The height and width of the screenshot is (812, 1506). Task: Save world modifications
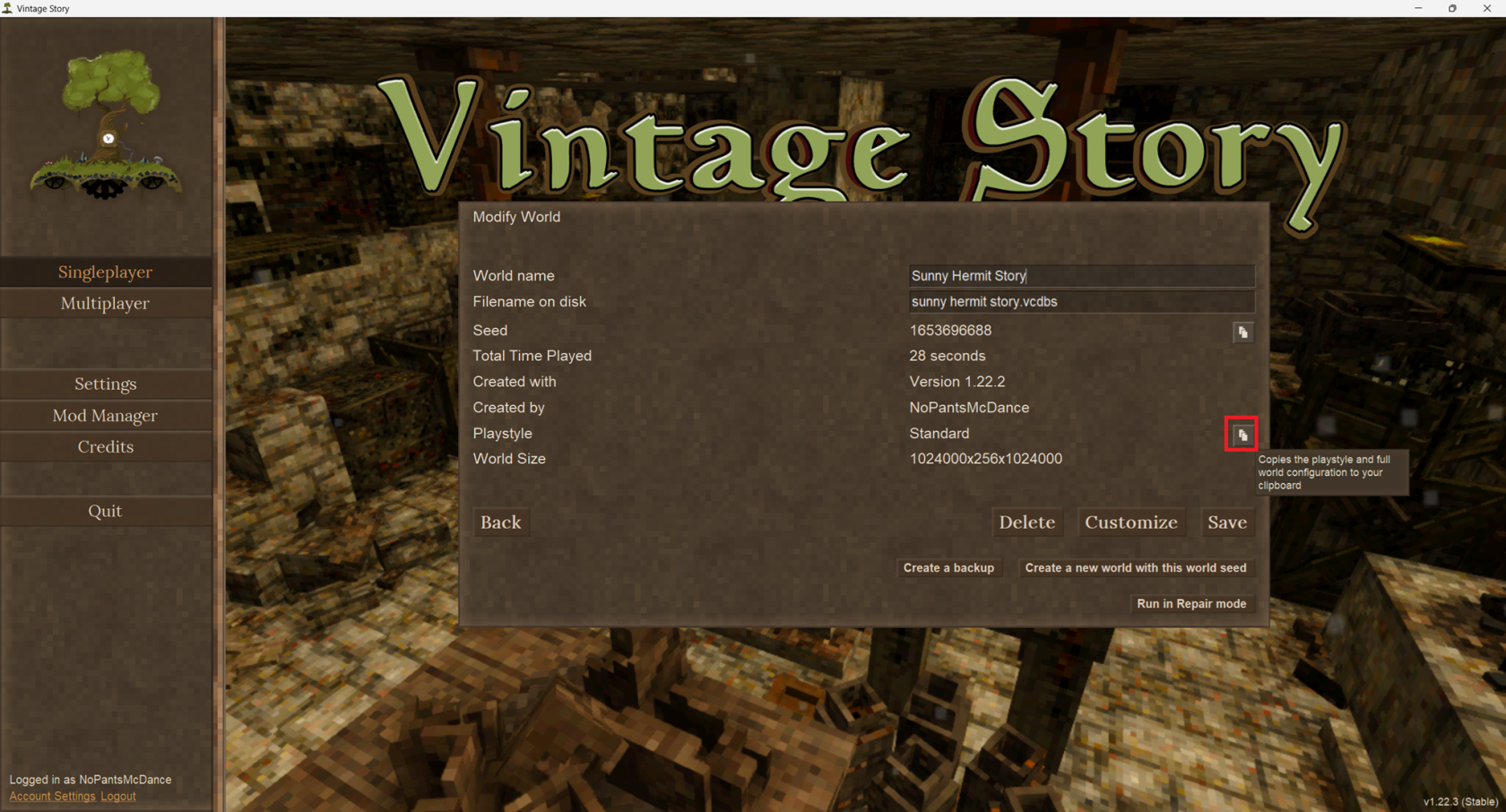point(1226,522)
